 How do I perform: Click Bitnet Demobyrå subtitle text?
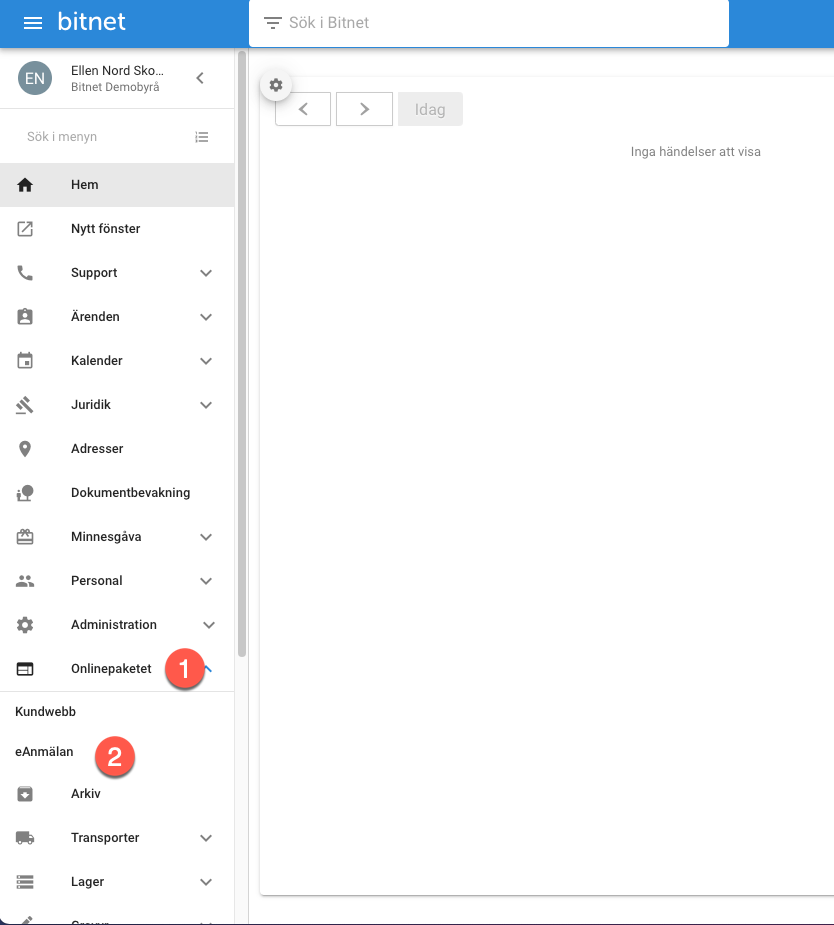click(x=115, y=87)
